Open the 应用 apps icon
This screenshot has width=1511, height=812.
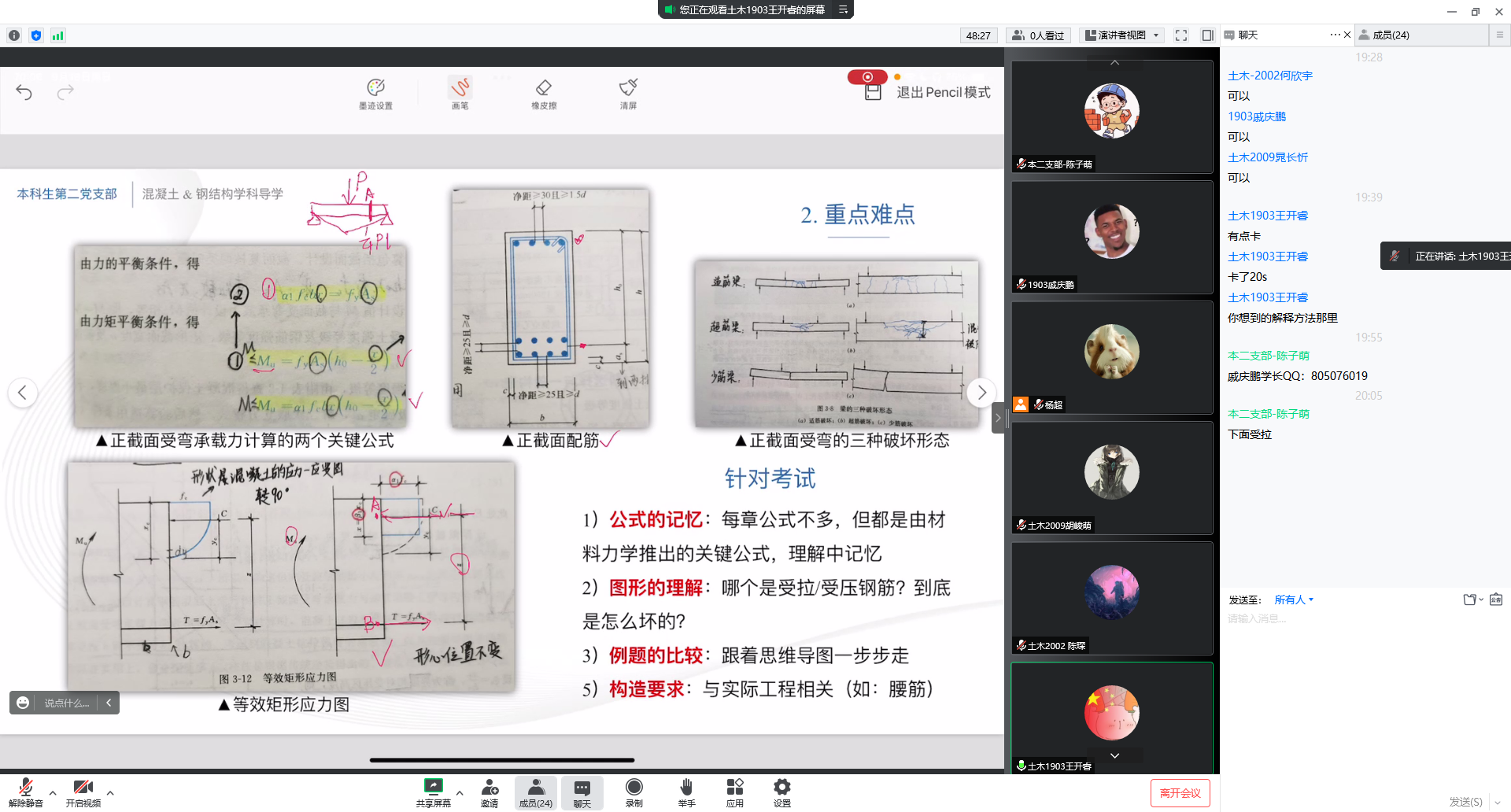click(x=734, y=792)
